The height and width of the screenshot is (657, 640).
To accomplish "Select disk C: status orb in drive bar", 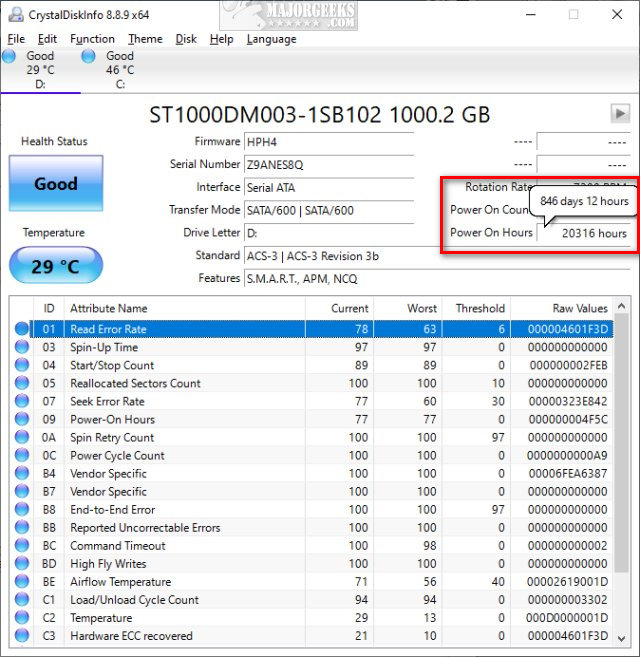I will click(x=89, y=57).
